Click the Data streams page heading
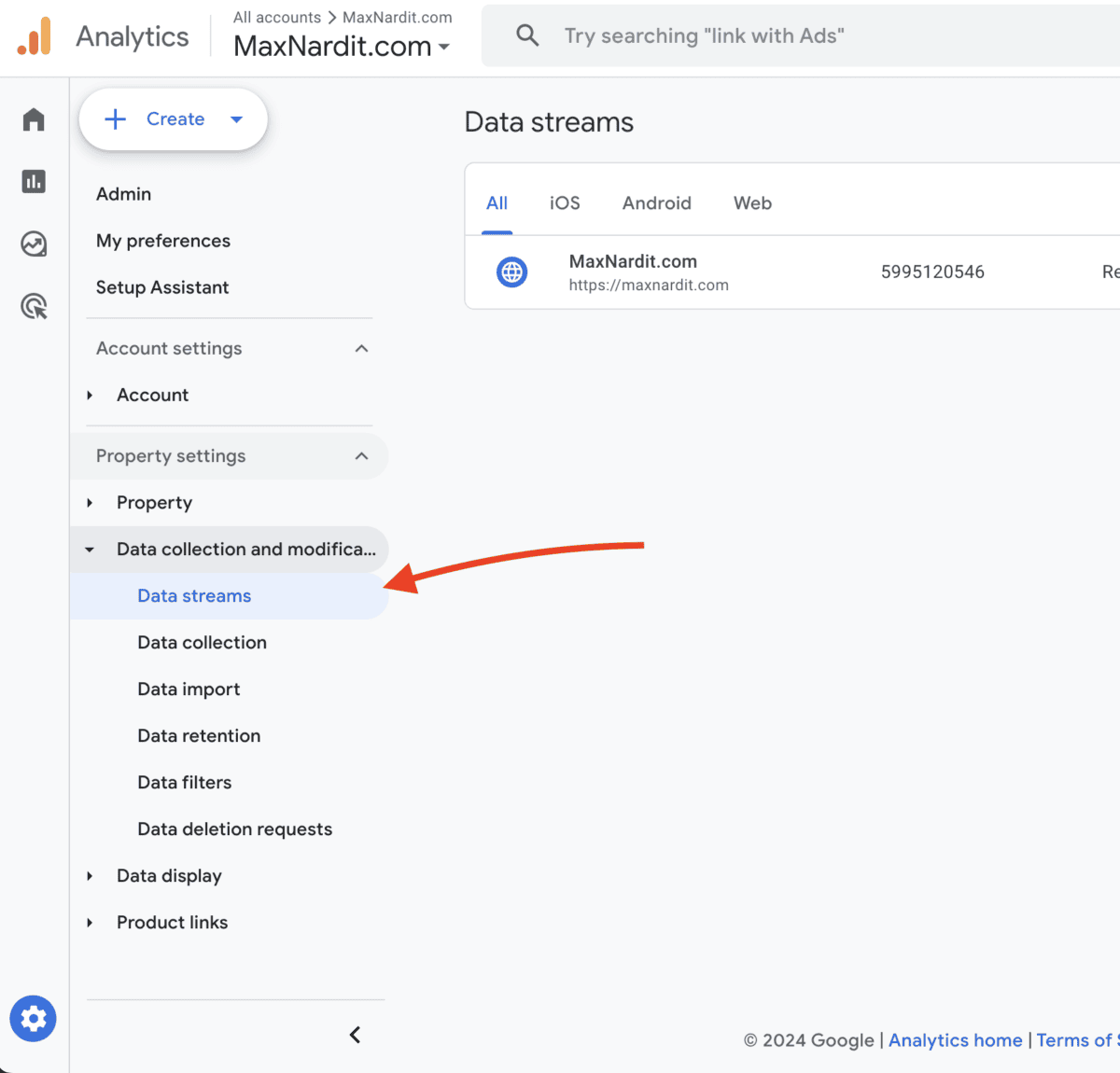The image size is (1120, 1073). click(549, 122)
